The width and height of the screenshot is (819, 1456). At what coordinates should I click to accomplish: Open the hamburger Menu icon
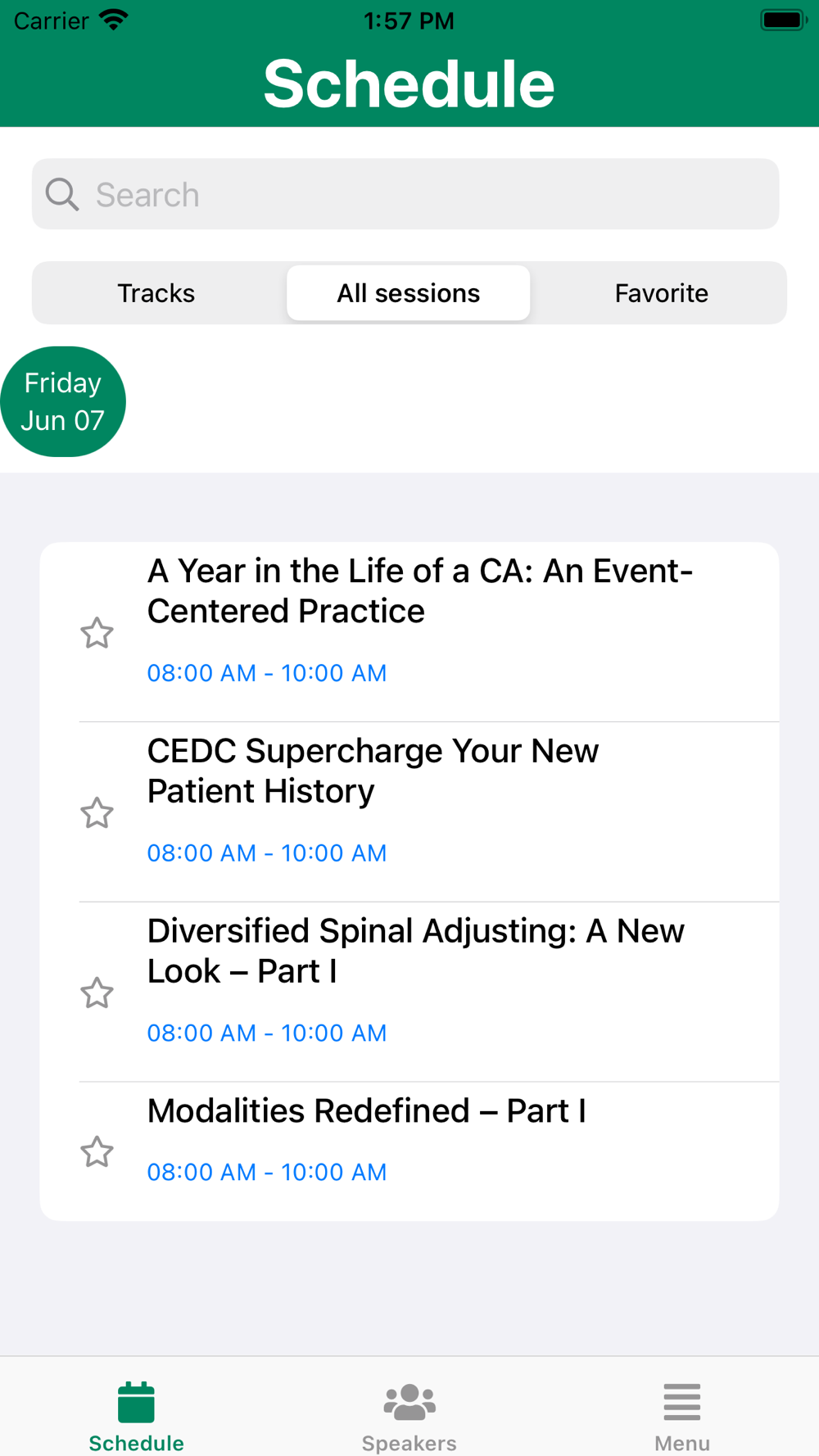coord(681,1402)
